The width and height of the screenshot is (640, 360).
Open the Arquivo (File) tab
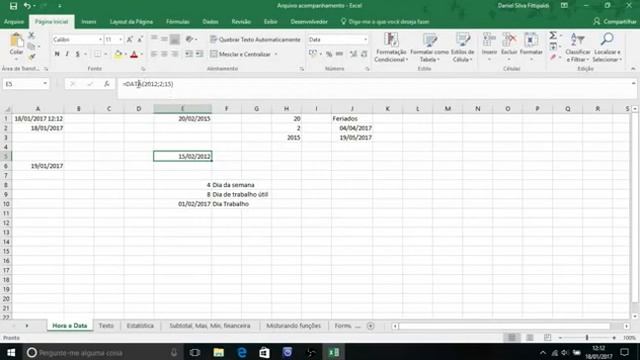(x=14, y=22)
